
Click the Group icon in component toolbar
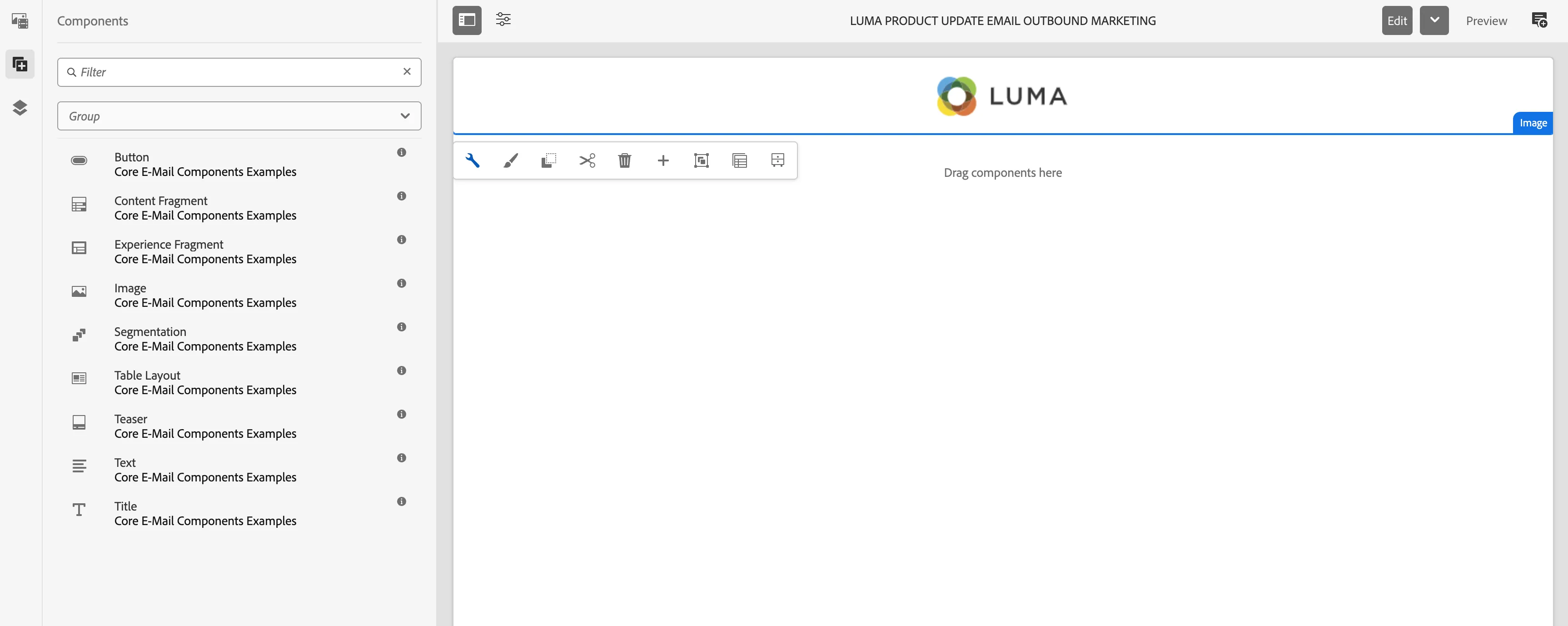(701, 160)
